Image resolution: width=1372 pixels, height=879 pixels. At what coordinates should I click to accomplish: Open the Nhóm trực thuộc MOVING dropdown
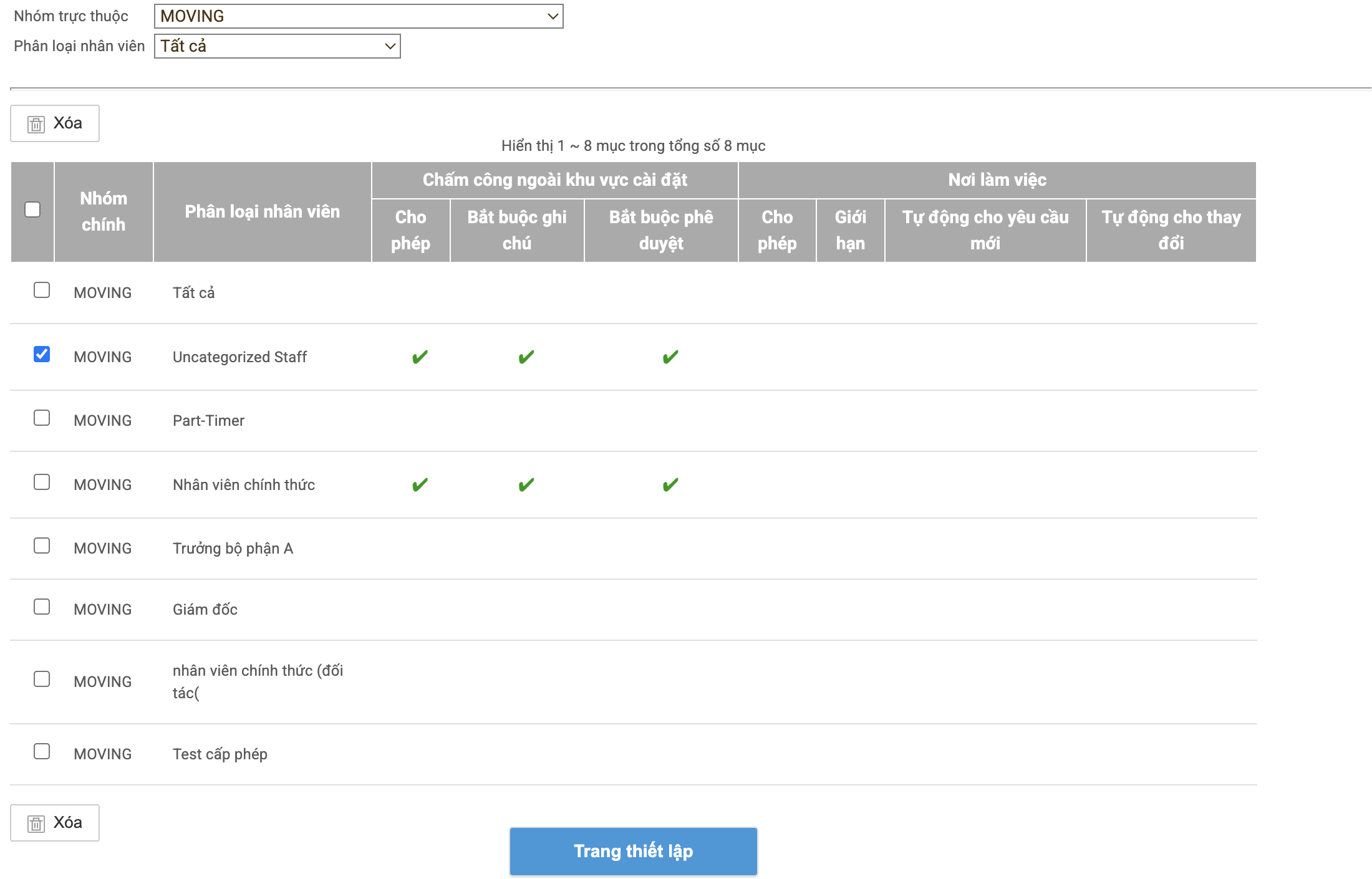point(358,16)
